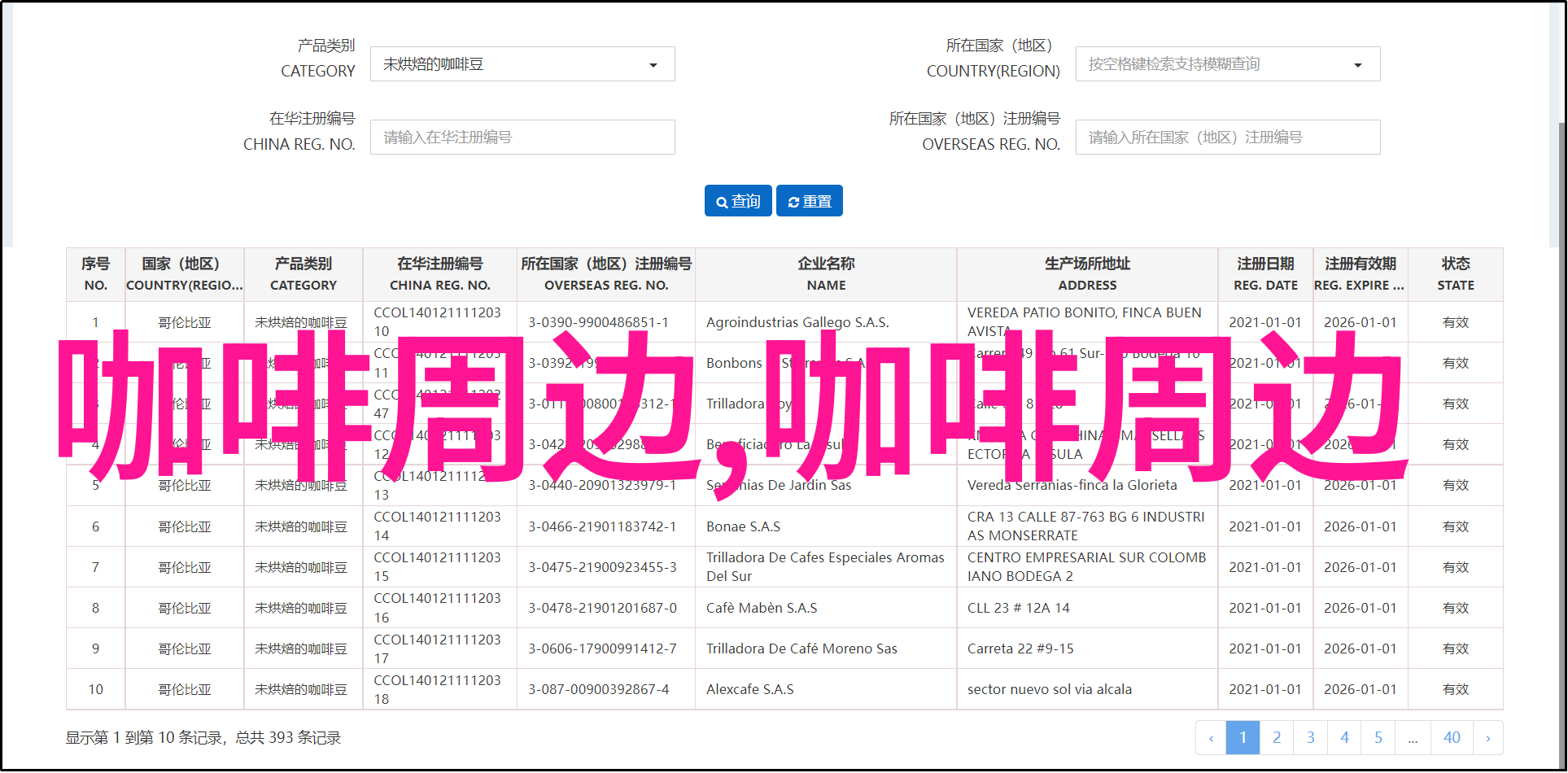Viewport: 1568px width, 773px height.
Task: Focus the China Reg. No. input field
Action: [x=522, y=138]
